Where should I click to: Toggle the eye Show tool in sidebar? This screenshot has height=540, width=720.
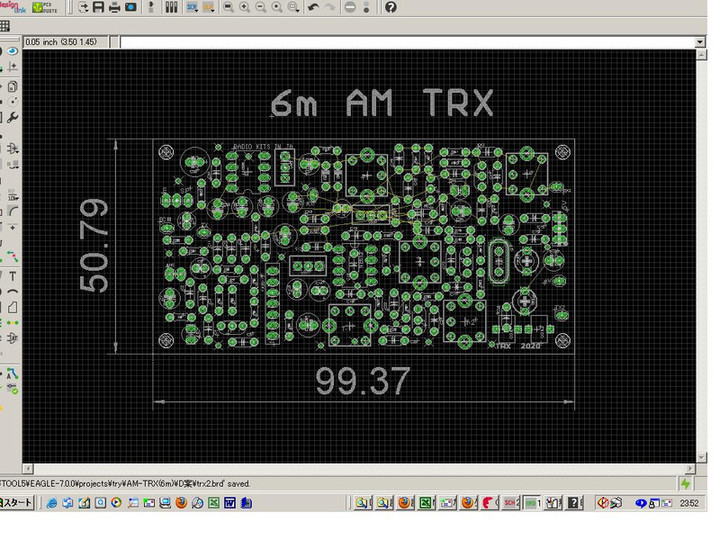click(x=13, y=50)
